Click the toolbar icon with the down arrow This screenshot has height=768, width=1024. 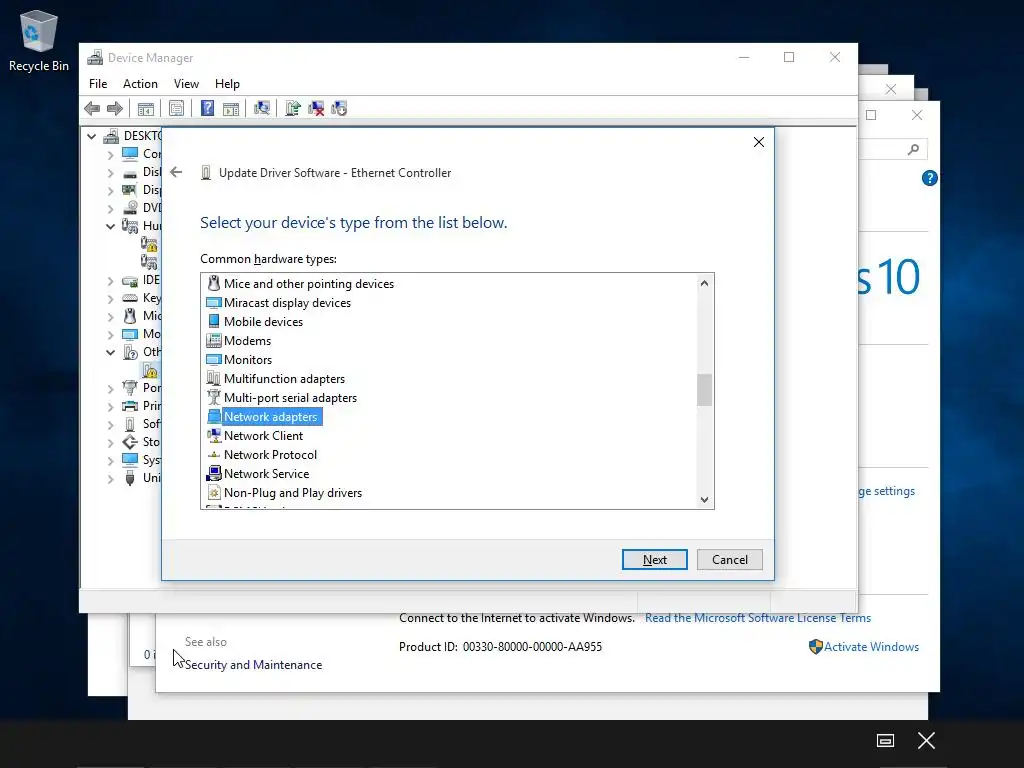pos(339,108)
